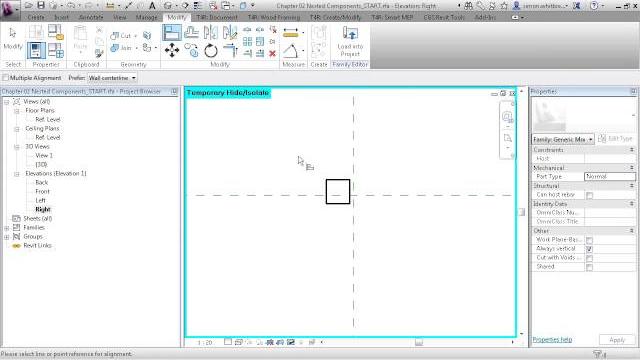Screen dimensions: 640x360
Task: Collapse Constraints section in Properties
Action: point(631,150)
